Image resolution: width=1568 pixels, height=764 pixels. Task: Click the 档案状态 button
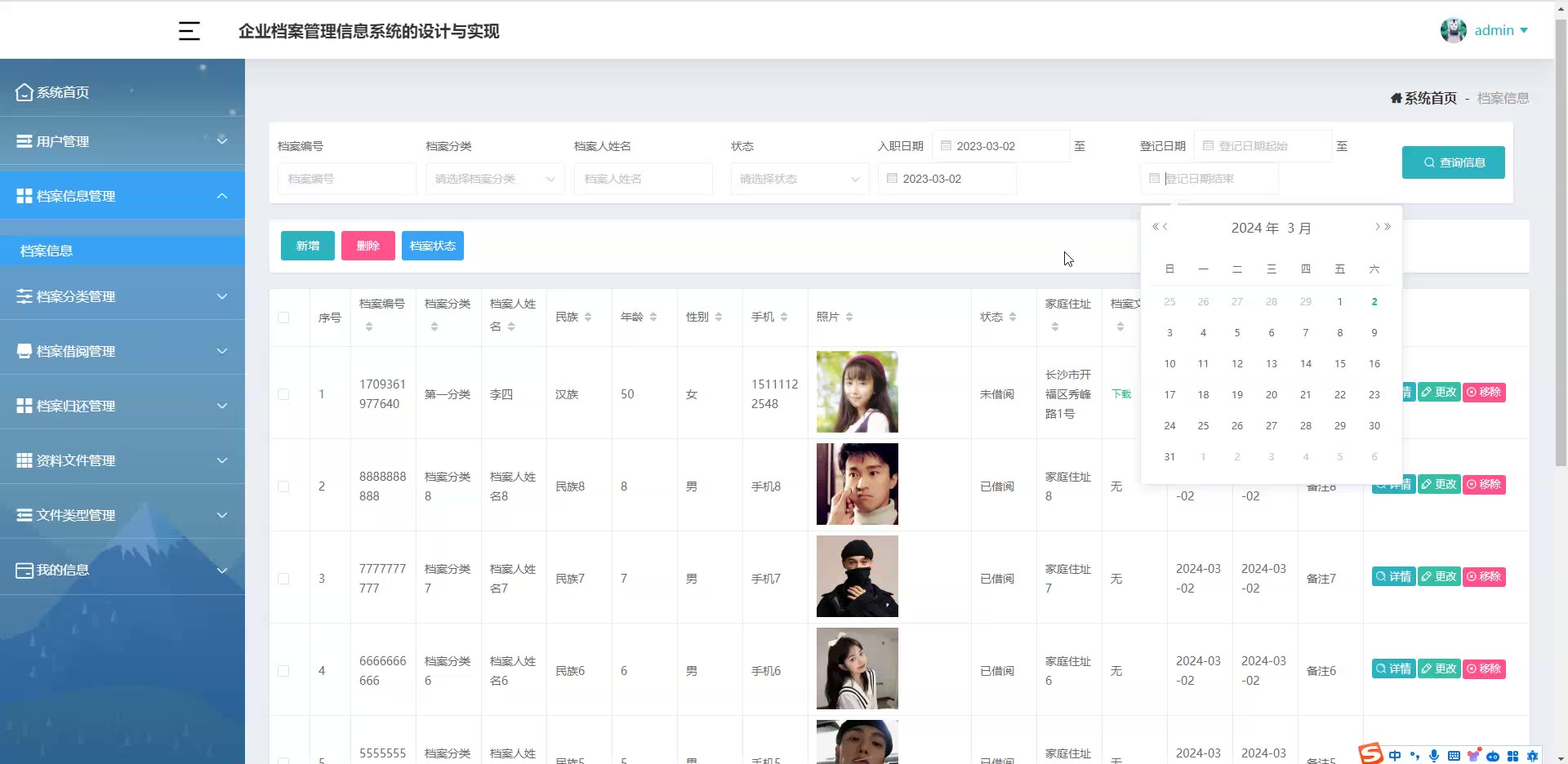433,246
